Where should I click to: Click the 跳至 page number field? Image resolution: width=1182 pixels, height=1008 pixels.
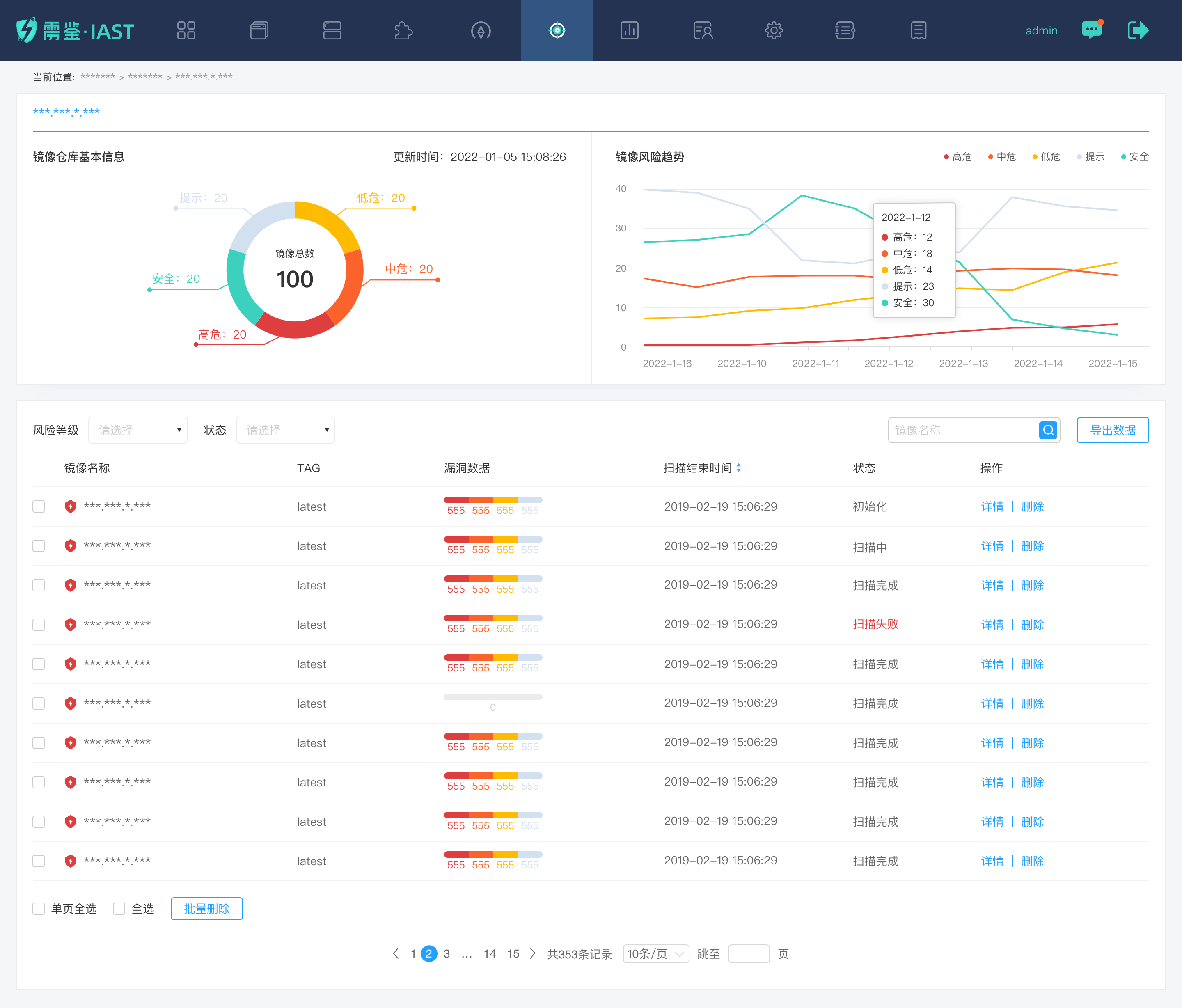click(749, 953)
